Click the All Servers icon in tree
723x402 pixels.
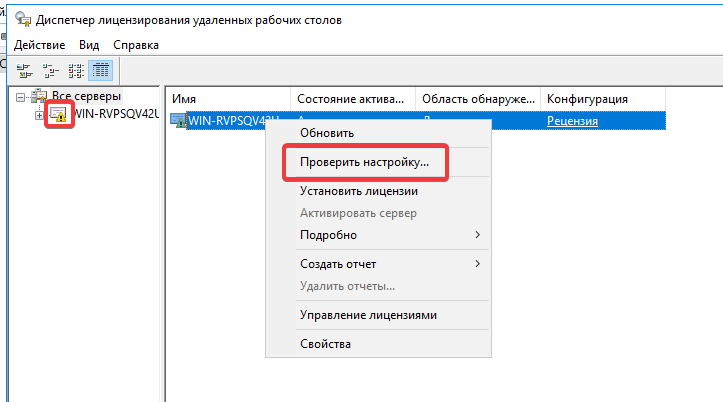click(x=37, y=97)
